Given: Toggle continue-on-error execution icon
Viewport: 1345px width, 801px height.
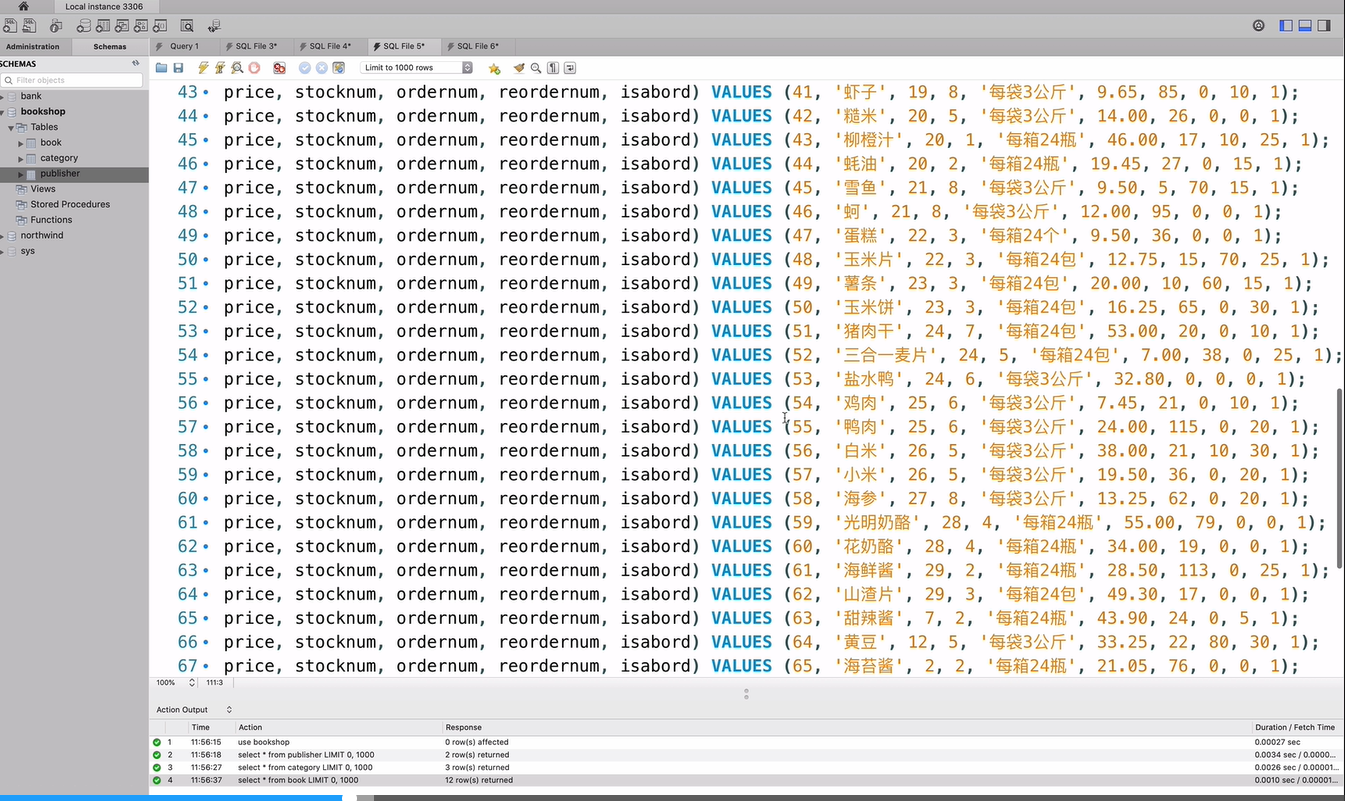Looking at the screenshot, I should coord(279,68).
